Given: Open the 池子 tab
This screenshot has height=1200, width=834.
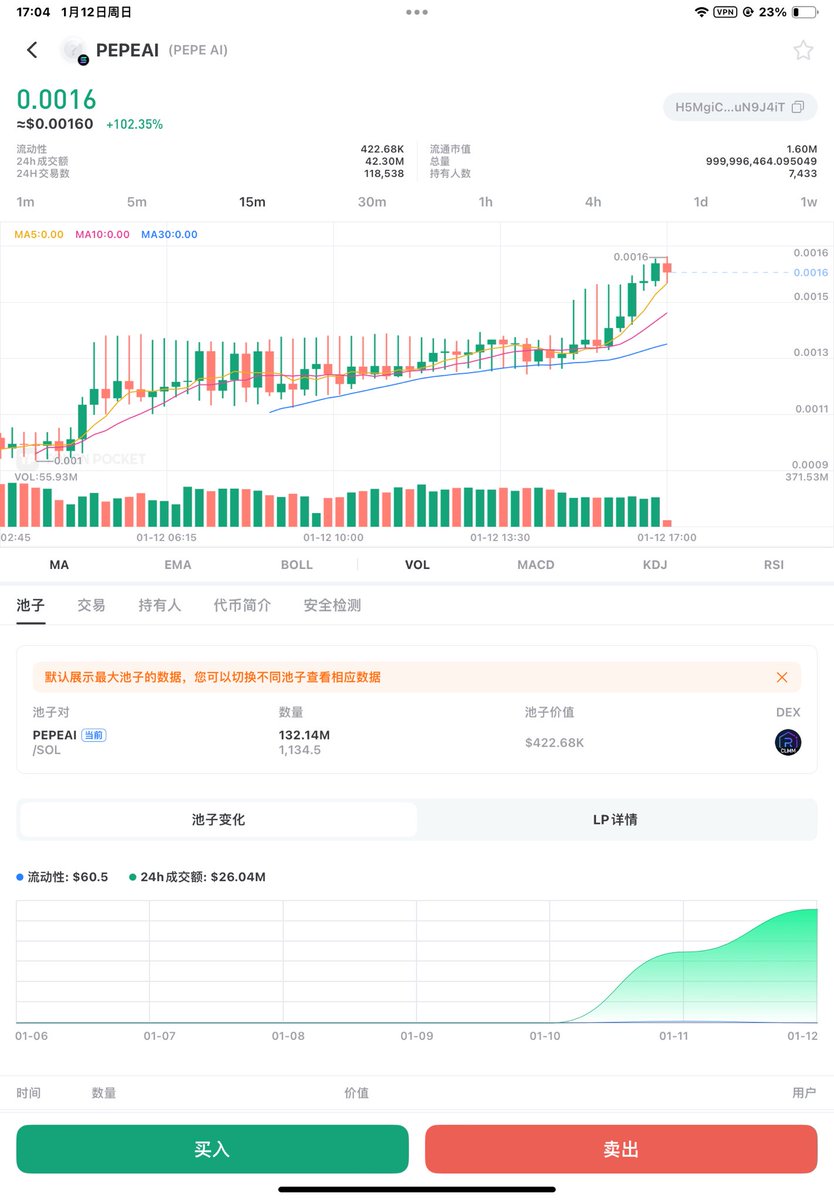Looking at the screenshot, I should [x=31, y=606].
